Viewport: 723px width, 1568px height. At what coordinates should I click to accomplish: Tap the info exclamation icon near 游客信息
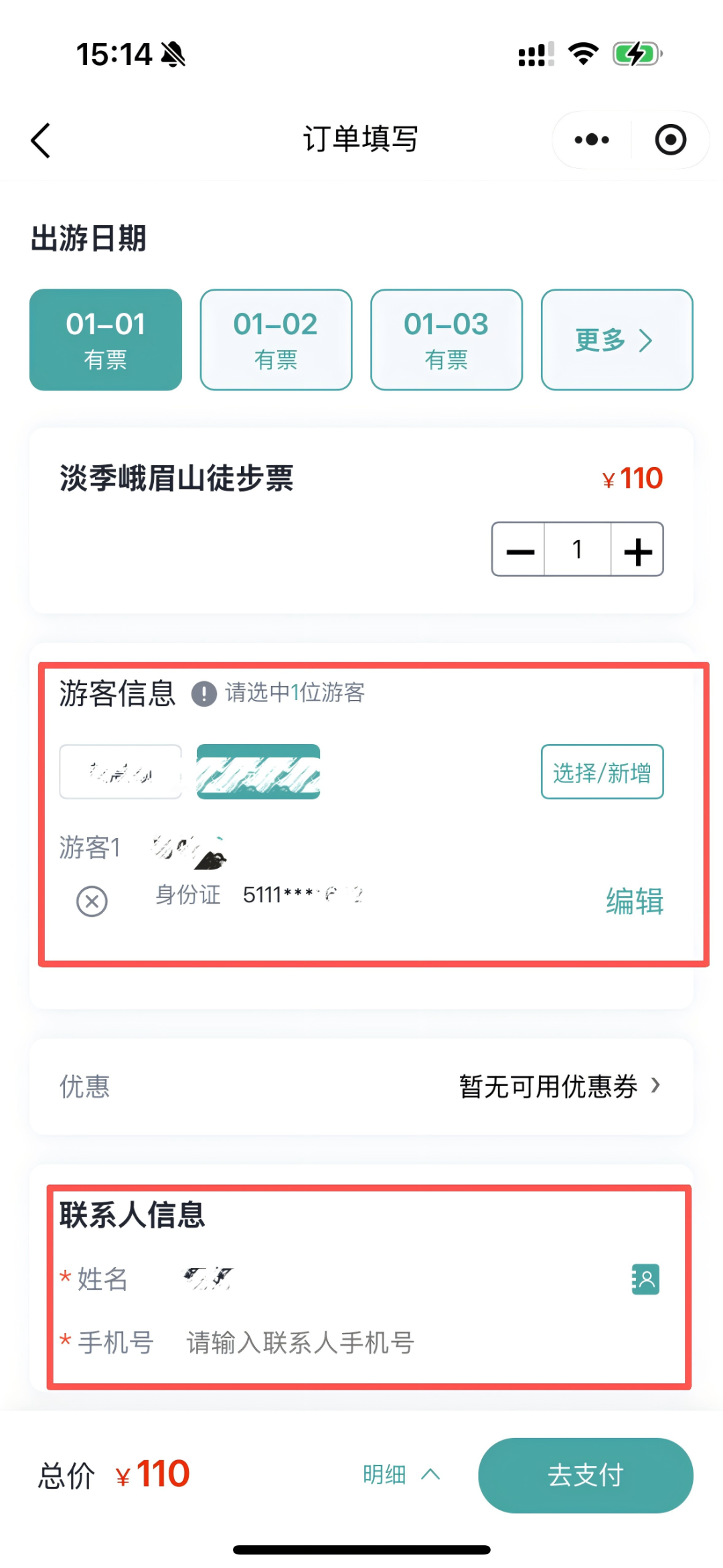(x=204, y=693)
